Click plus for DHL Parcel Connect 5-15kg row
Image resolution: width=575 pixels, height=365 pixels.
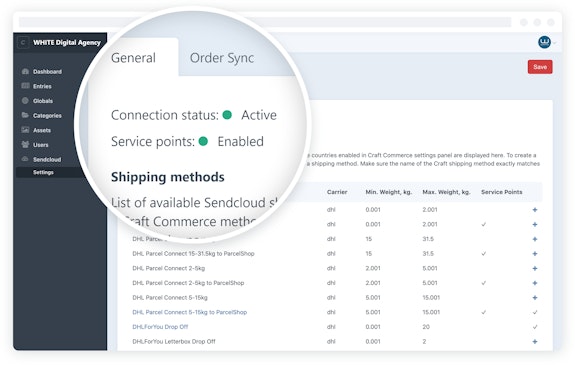tap(535, 298)
